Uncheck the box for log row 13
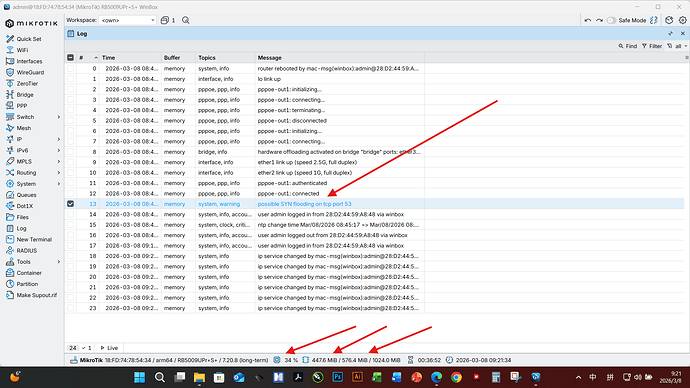The width and height of the screenshot is (690, 388). tap(70, 204)
